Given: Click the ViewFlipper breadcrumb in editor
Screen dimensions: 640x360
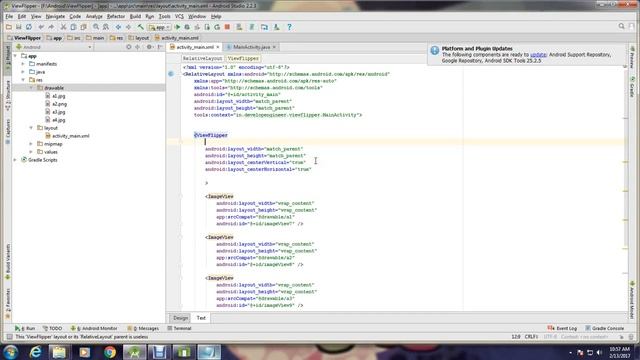Looking at the screenshot, I should [x=243, y=58].
